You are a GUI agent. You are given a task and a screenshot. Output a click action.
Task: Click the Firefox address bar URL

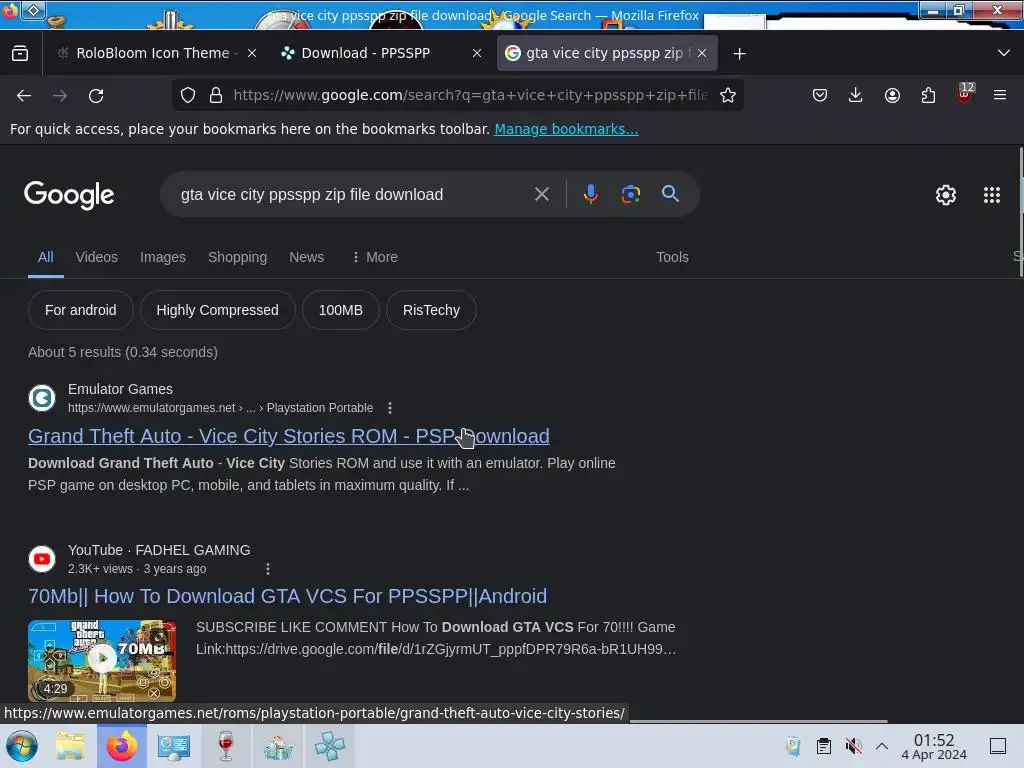[x=470, y=95]
